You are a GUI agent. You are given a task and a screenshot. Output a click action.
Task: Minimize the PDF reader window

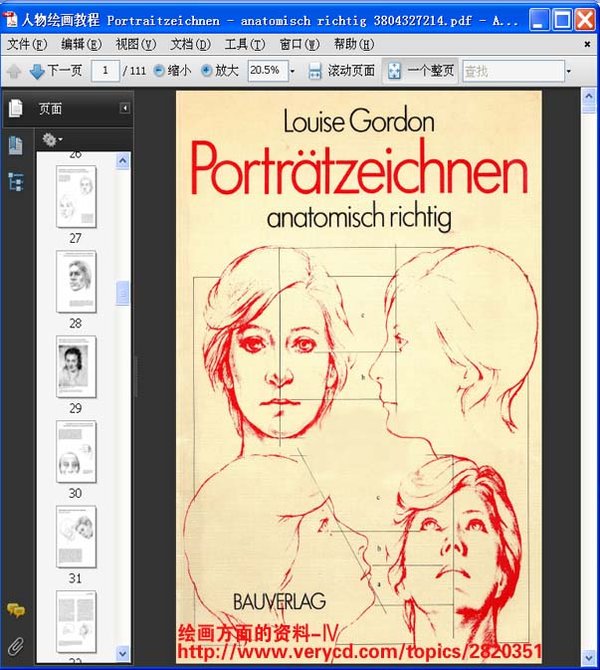[539, 20]
